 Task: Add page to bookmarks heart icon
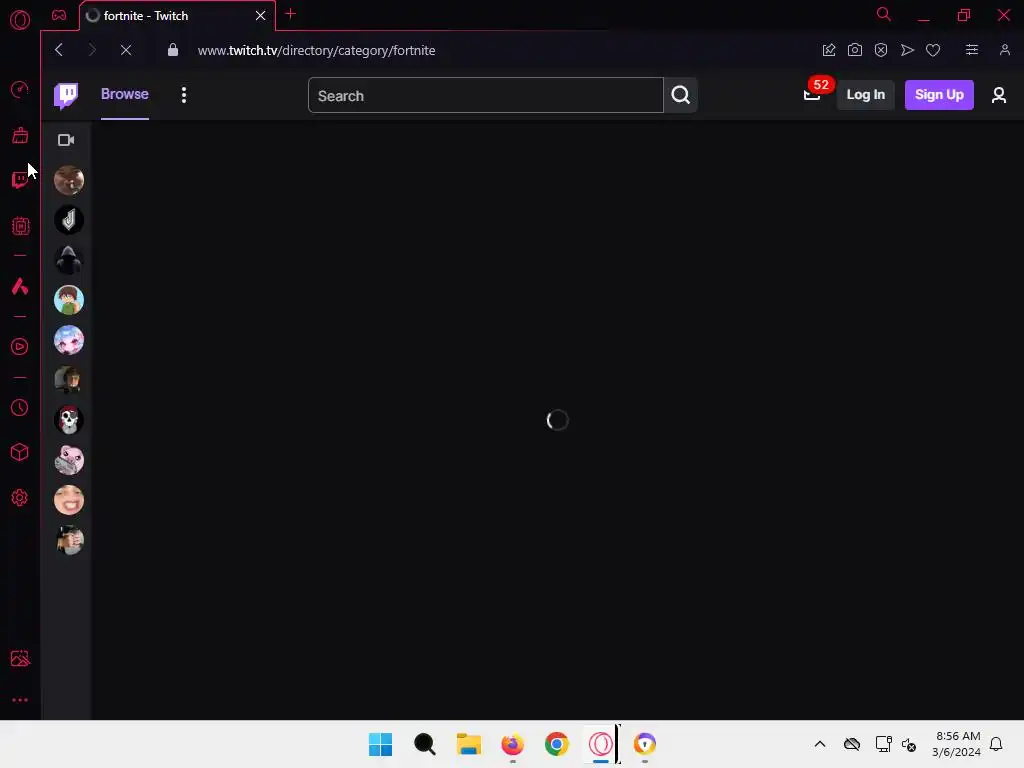933,50
